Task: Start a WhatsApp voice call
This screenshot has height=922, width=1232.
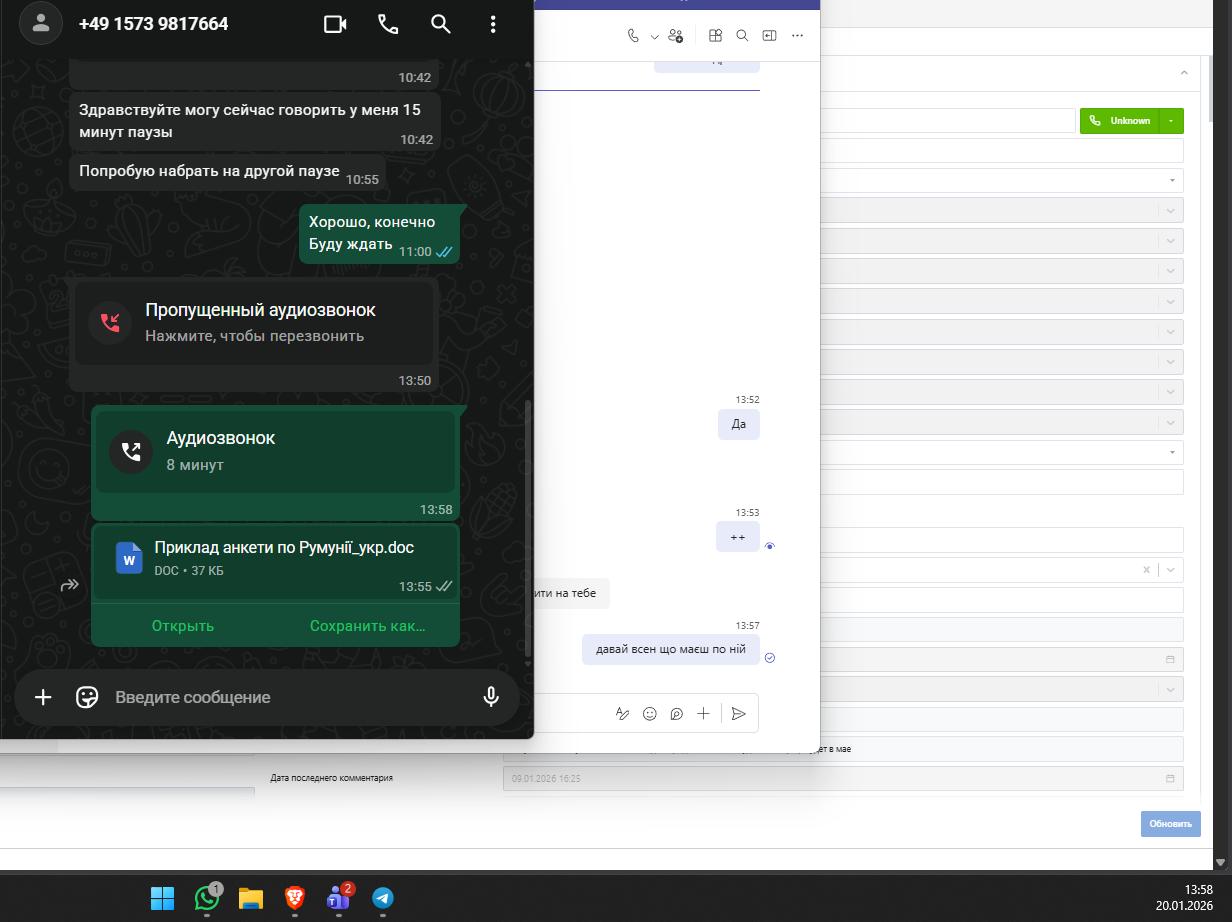Action: point(388,24)
